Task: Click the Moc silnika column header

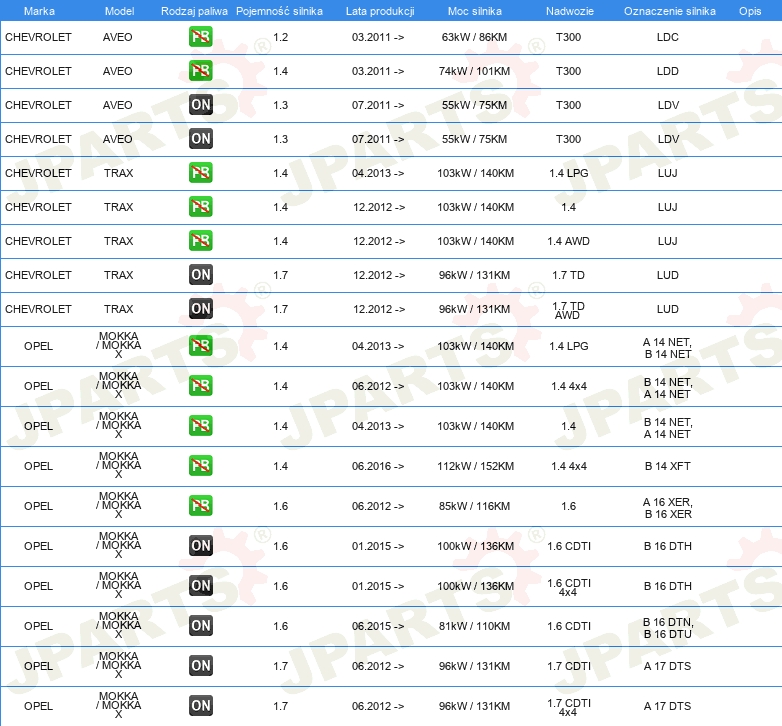Action: [475, 11]
